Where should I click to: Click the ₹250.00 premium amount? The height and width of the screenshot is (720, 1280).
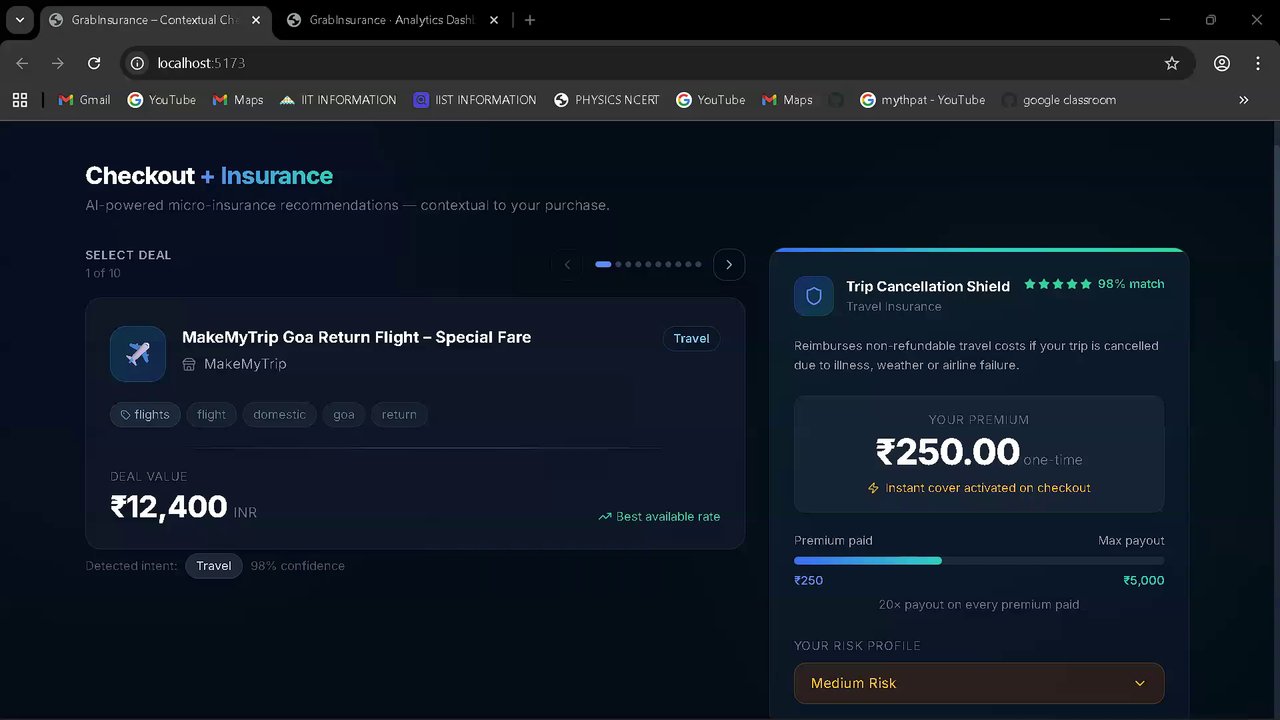click(948, 453)
